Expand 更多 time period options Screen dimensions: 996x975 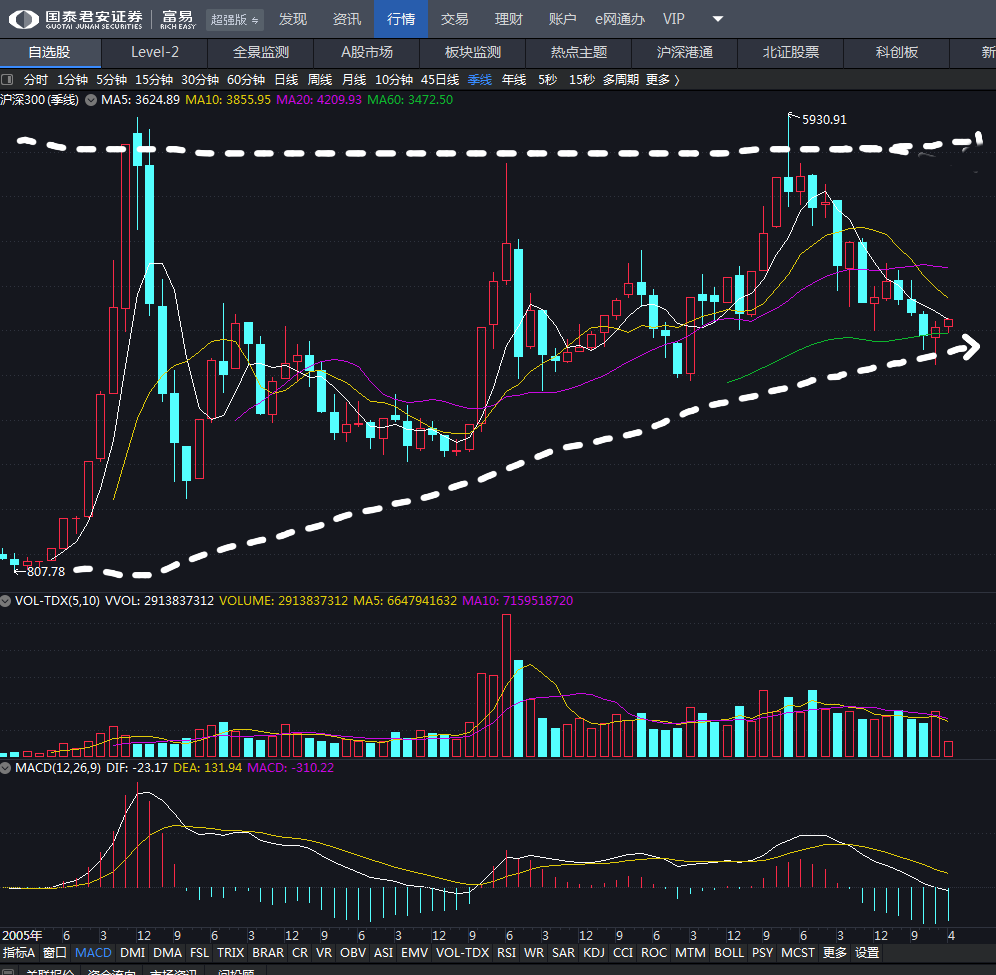[x=662, y=80]
